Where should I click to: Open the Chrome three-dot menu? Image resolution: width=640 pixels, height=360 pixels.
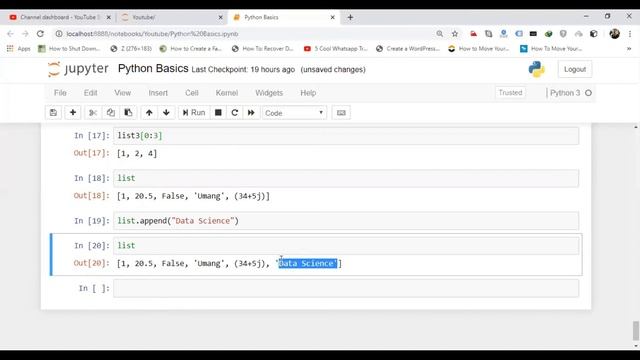(x=630, y=34)
